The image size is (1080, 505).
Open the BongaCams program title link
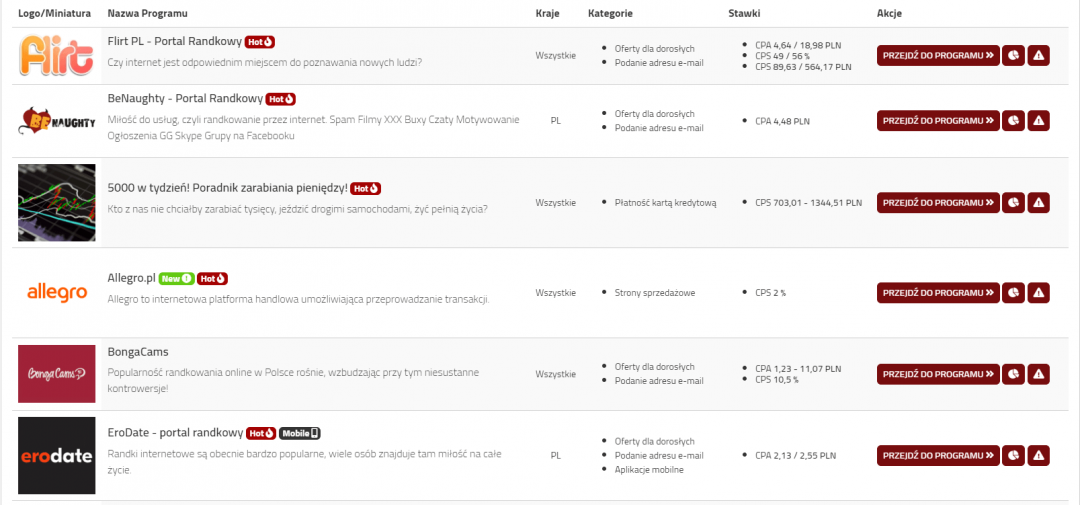pyautogui.click(x=138, y=352)
